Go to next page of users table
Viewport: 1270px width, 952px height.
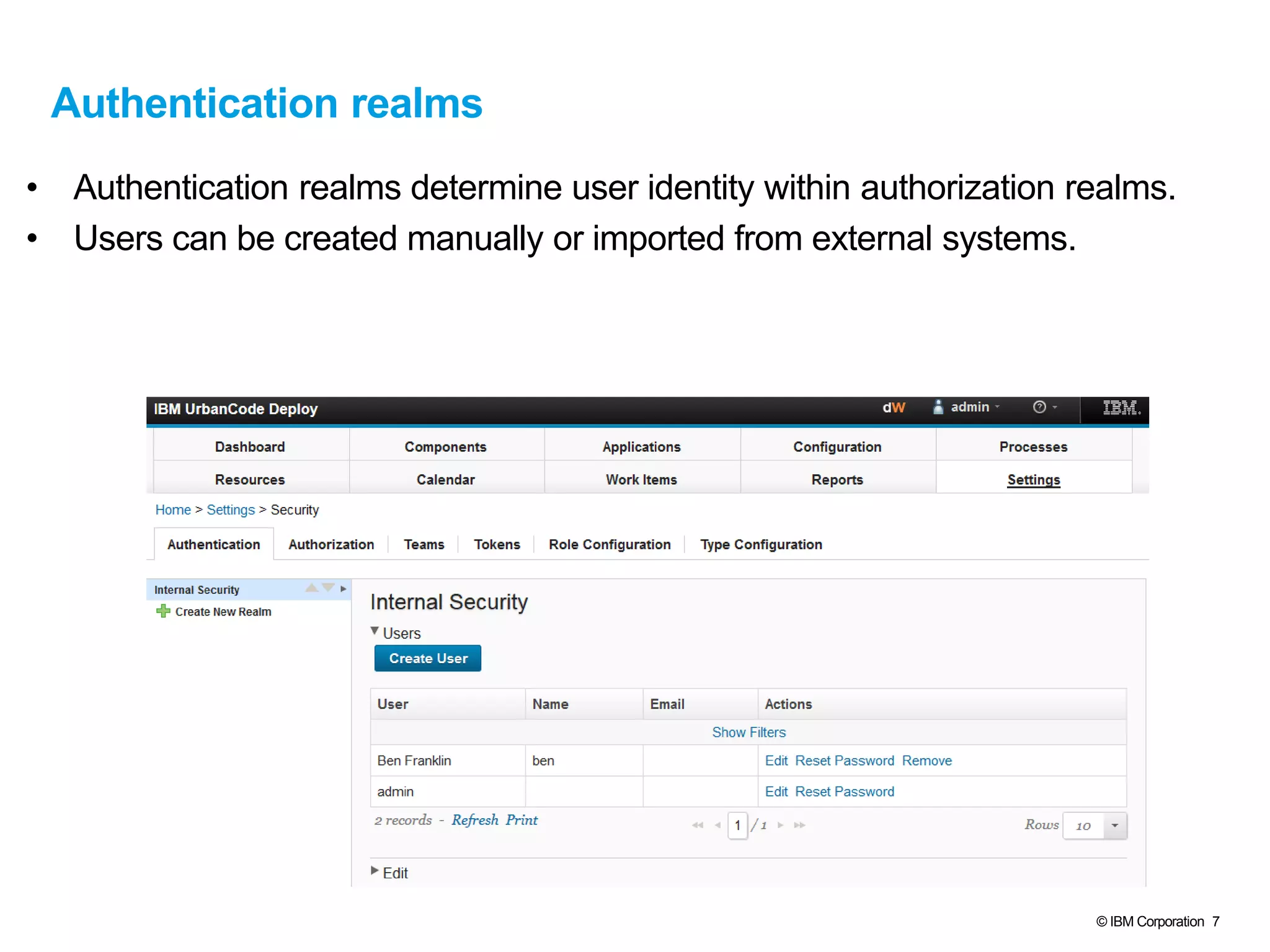pyautogui.click(x=781, y=825)
